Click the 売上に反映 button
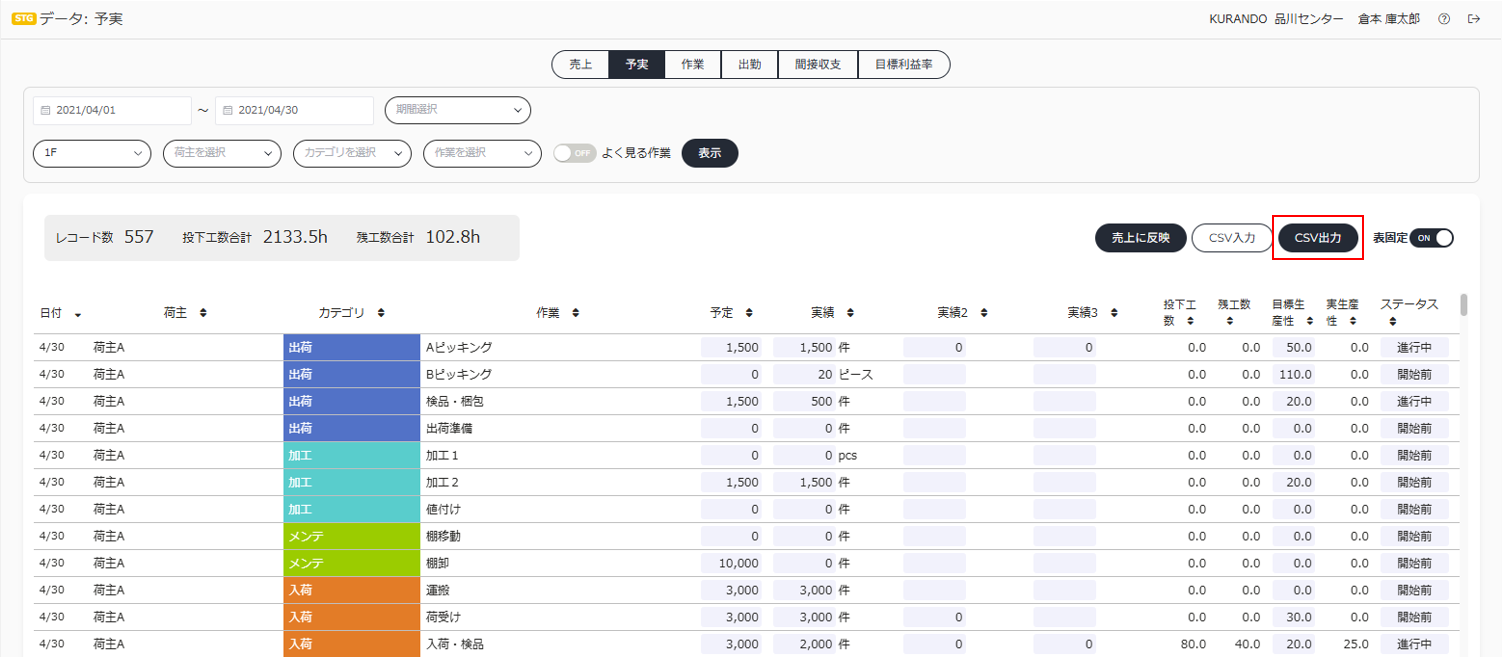Image resolution: width=1502 pixels, height=657 pixels. (x=1140, y=238)
